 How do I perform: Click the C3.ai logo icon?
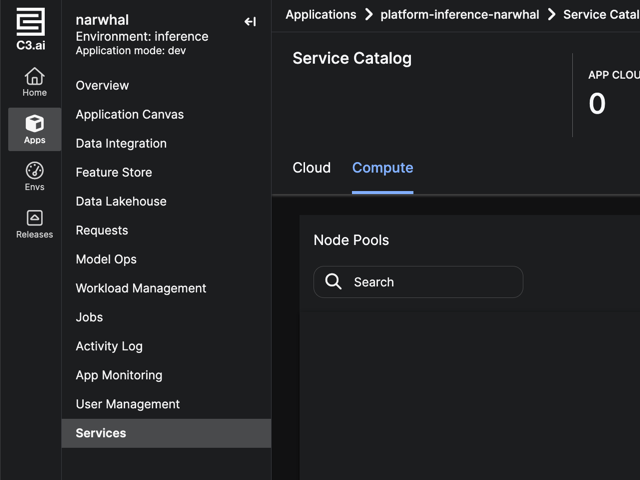(x=30, y=23)
